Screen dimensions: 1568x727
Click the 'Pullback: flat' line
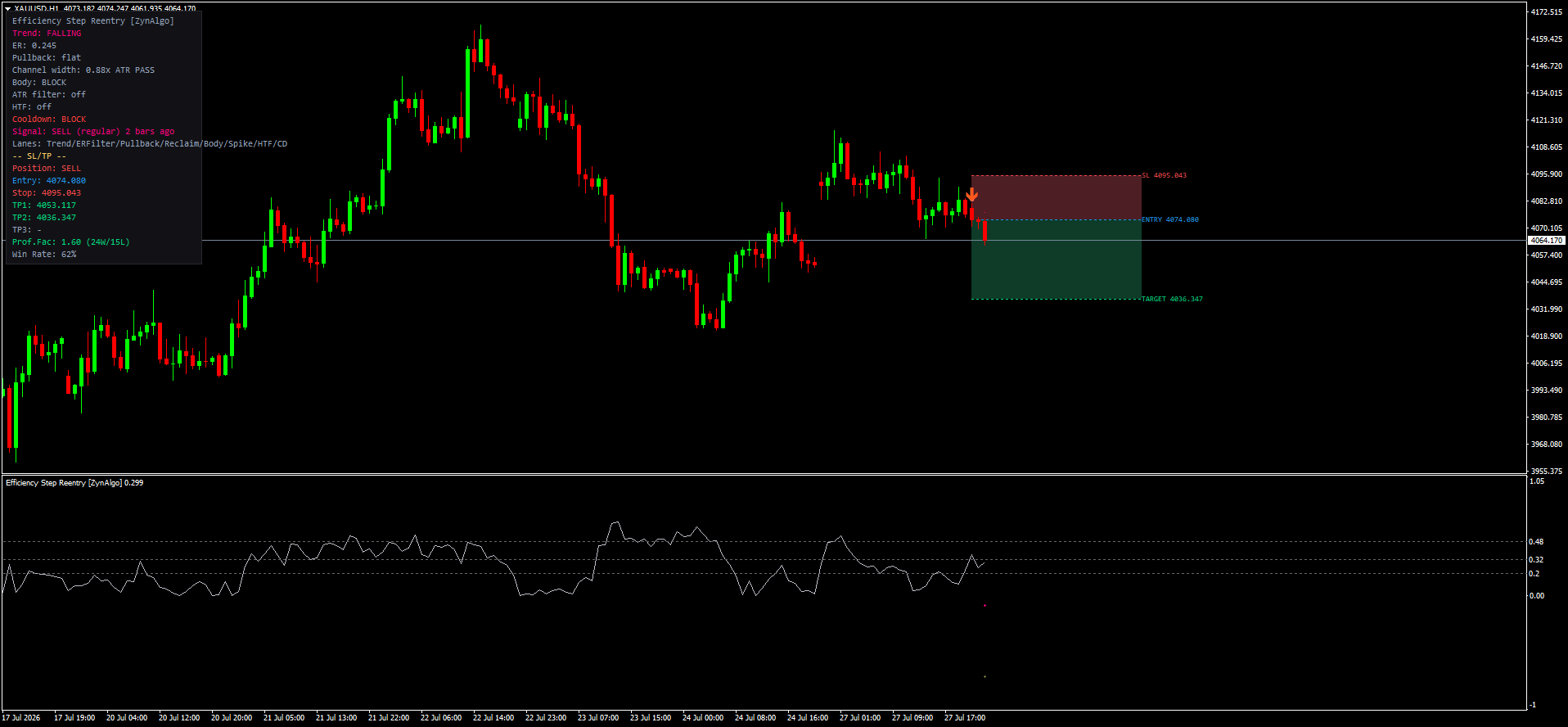click(x=47, y=58)
